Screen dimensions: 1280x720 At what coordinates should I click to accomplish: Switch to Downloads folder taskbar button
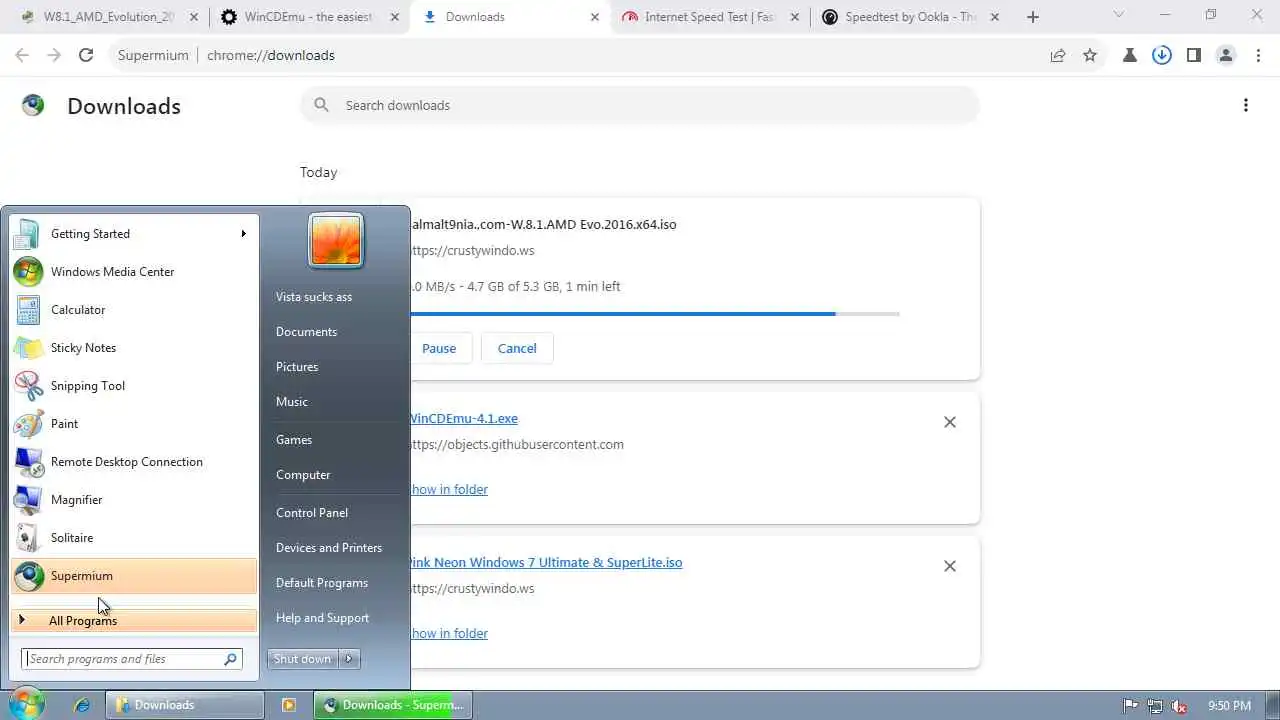pyautogui.click(x=186, y=705)
